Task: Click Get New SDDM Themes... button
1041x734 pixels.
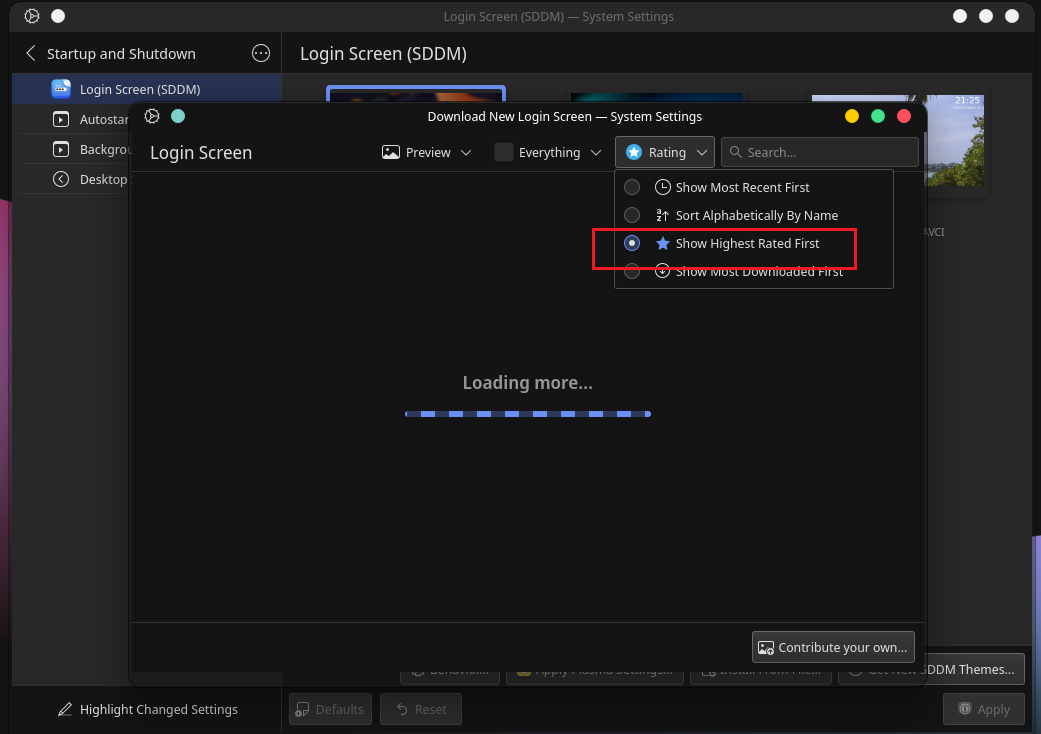Action: (x=975, y=670)
